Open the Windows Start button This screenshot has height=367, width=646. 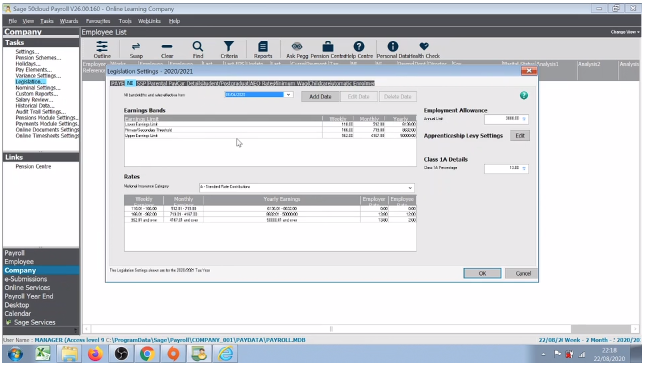[15, 354]
